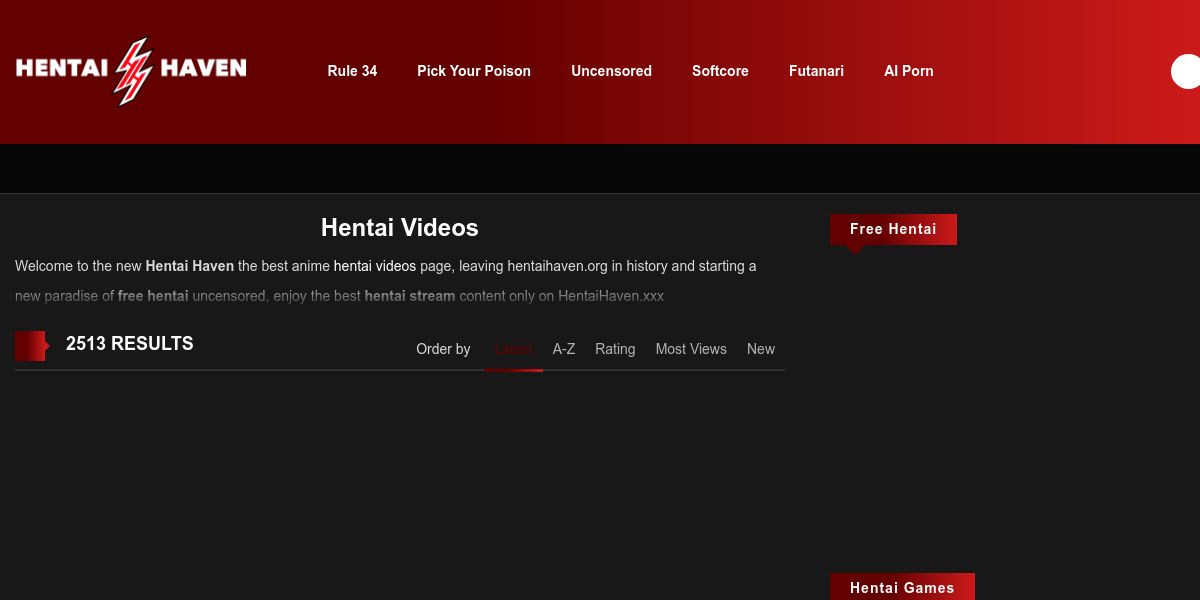Click the 'Order by' label

tap(443, 349)
